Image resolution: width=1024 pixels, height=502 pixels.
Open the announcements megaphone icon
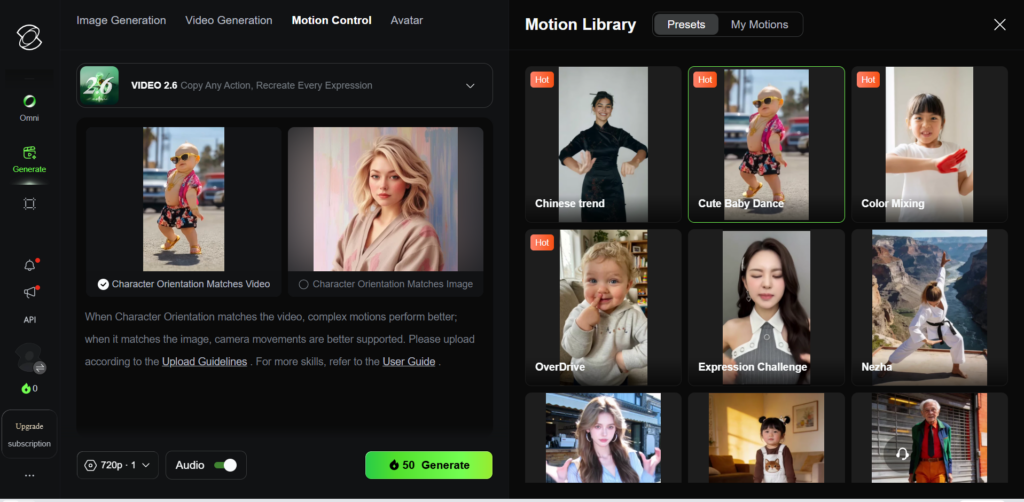coord(30,292)
